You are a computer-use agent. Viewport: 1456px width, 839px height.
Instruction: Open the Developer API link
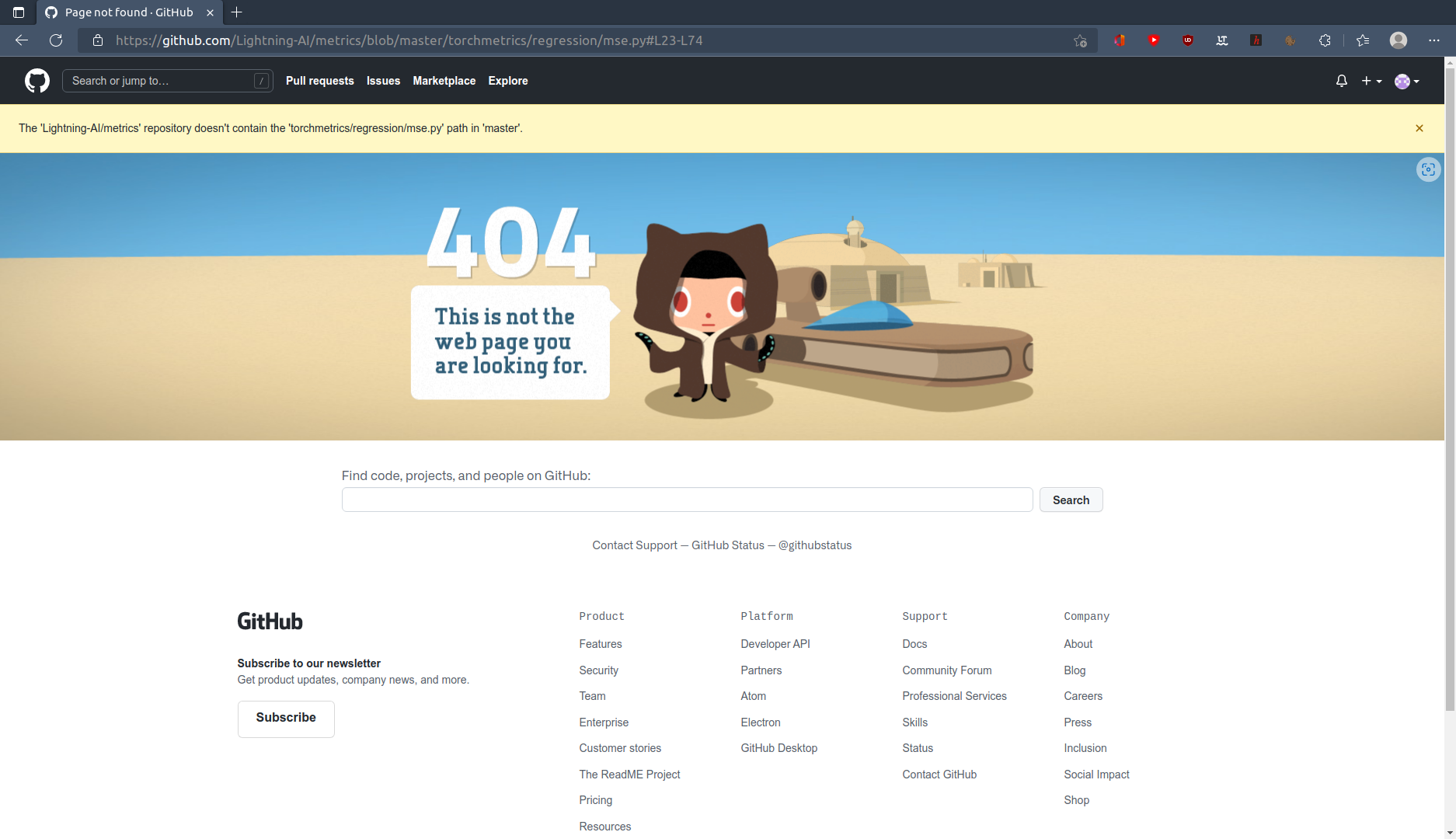coord(775,644)
